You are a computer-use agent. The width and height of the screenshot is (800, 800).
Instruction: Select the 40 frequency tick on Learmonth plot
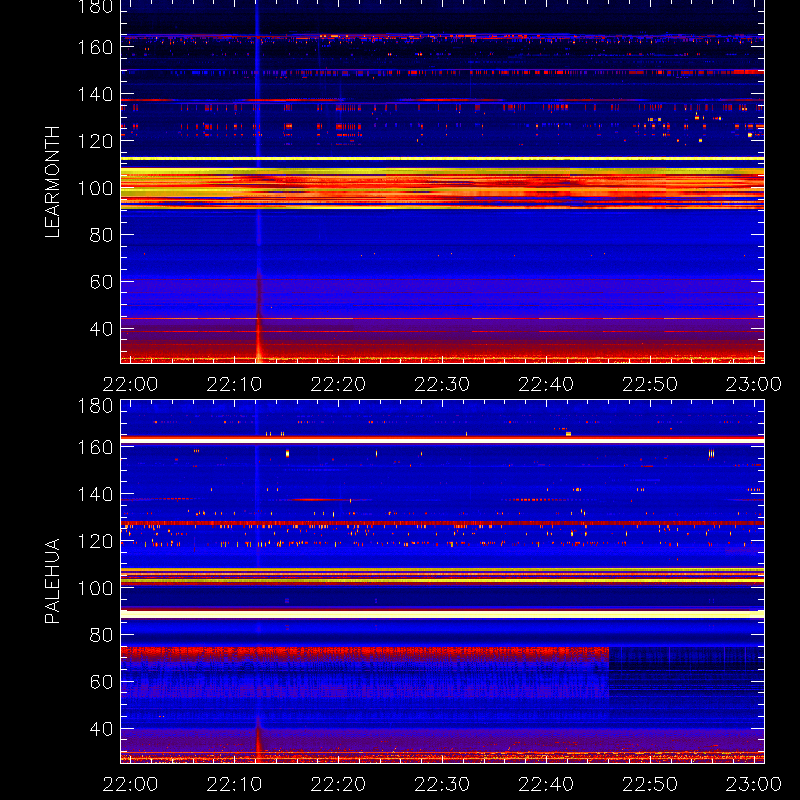[101, 329]
